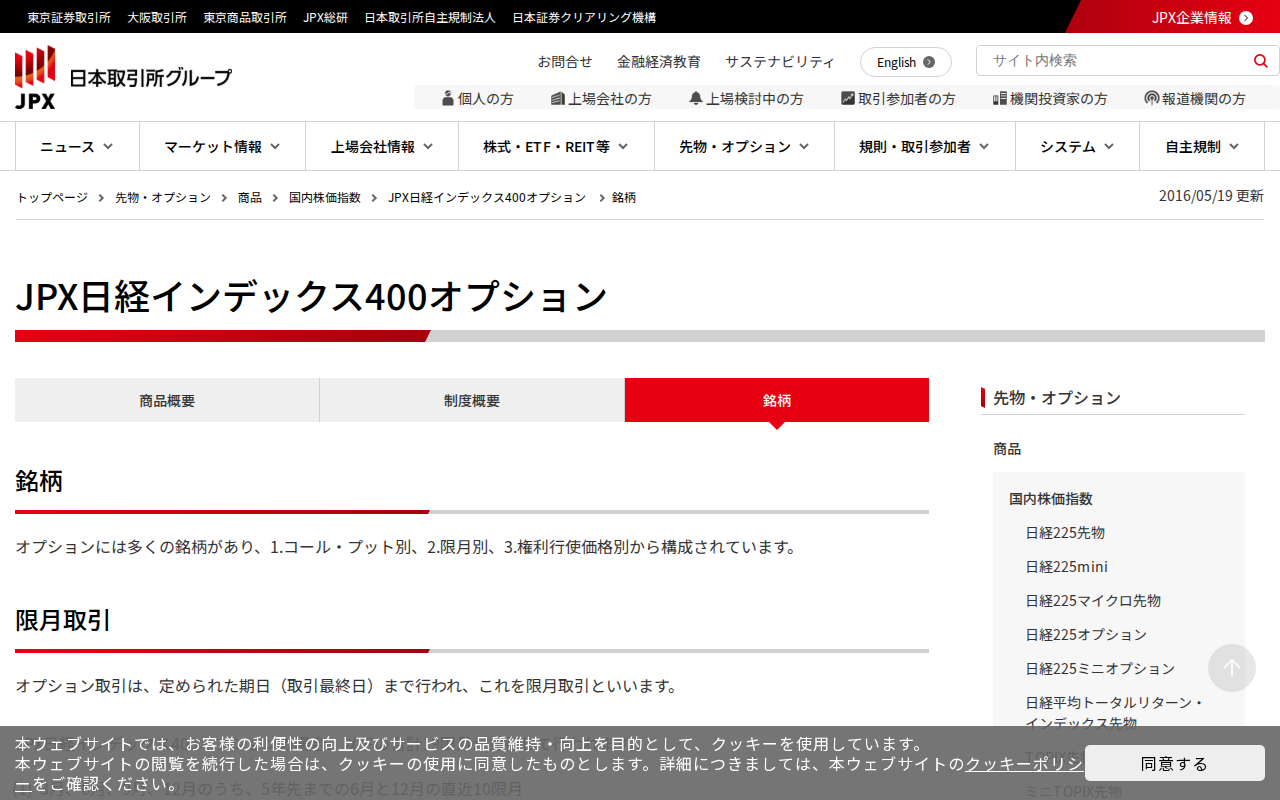Click the search magnifier icon

tap(1260, 61)
